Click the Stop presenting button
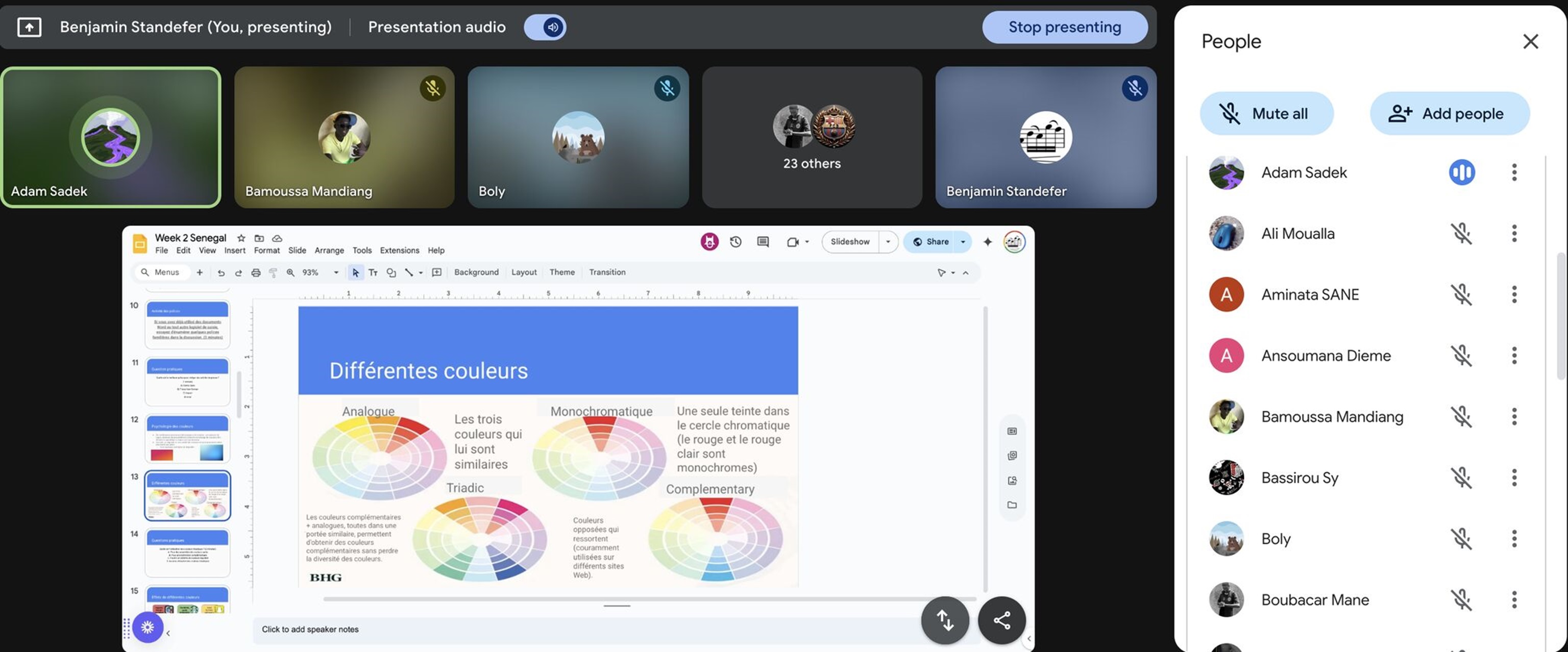This screenshot has height=652, width=1568. pyautogui.click(x=1065, y=27)
